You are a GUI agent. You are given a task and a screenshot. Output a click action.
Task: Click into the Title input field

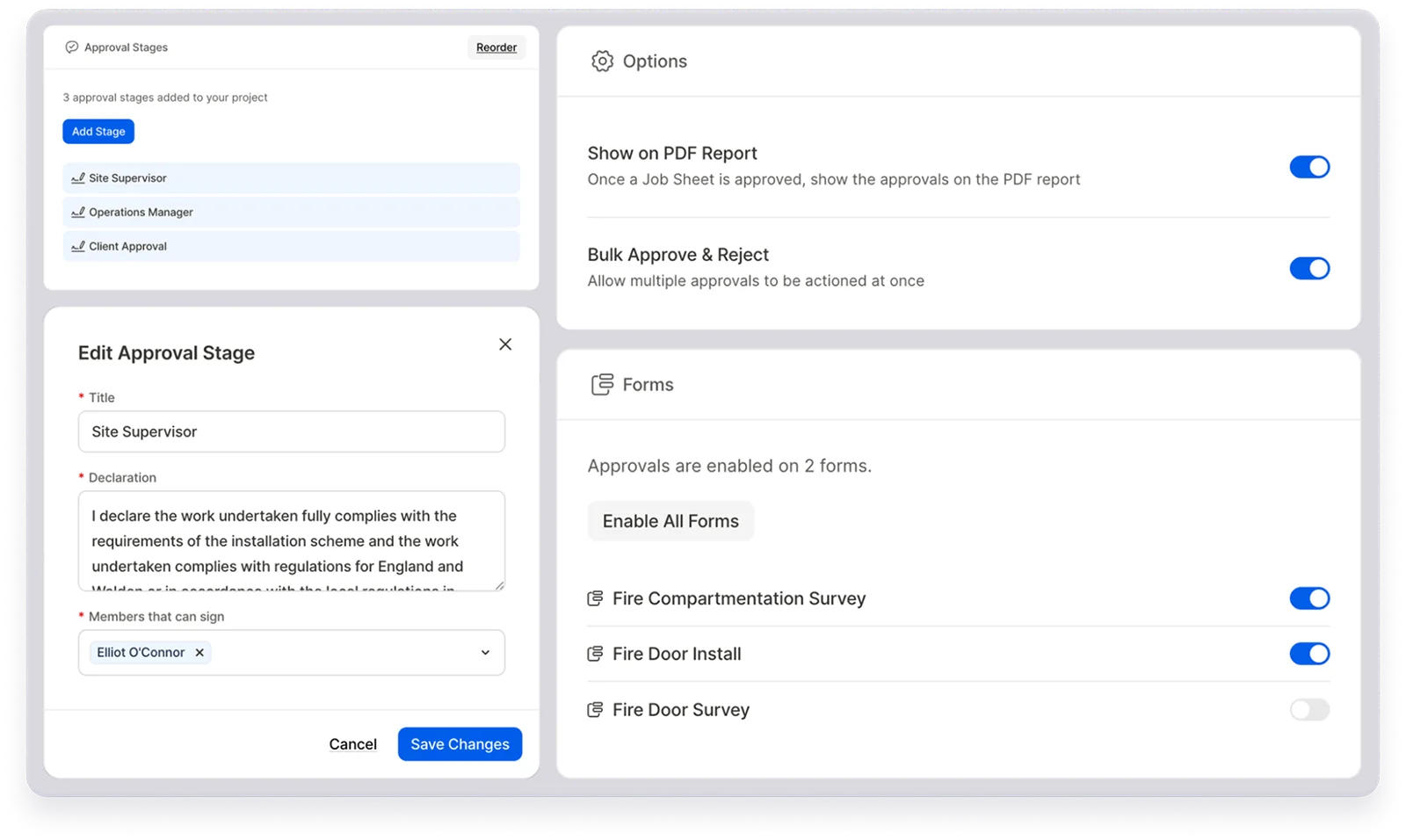pos(291,432)
